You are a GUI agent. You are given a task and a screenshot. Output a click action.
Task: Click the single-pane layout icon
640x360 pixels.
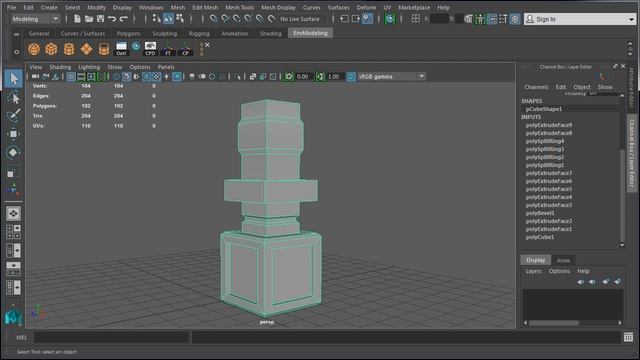point(13,213)
